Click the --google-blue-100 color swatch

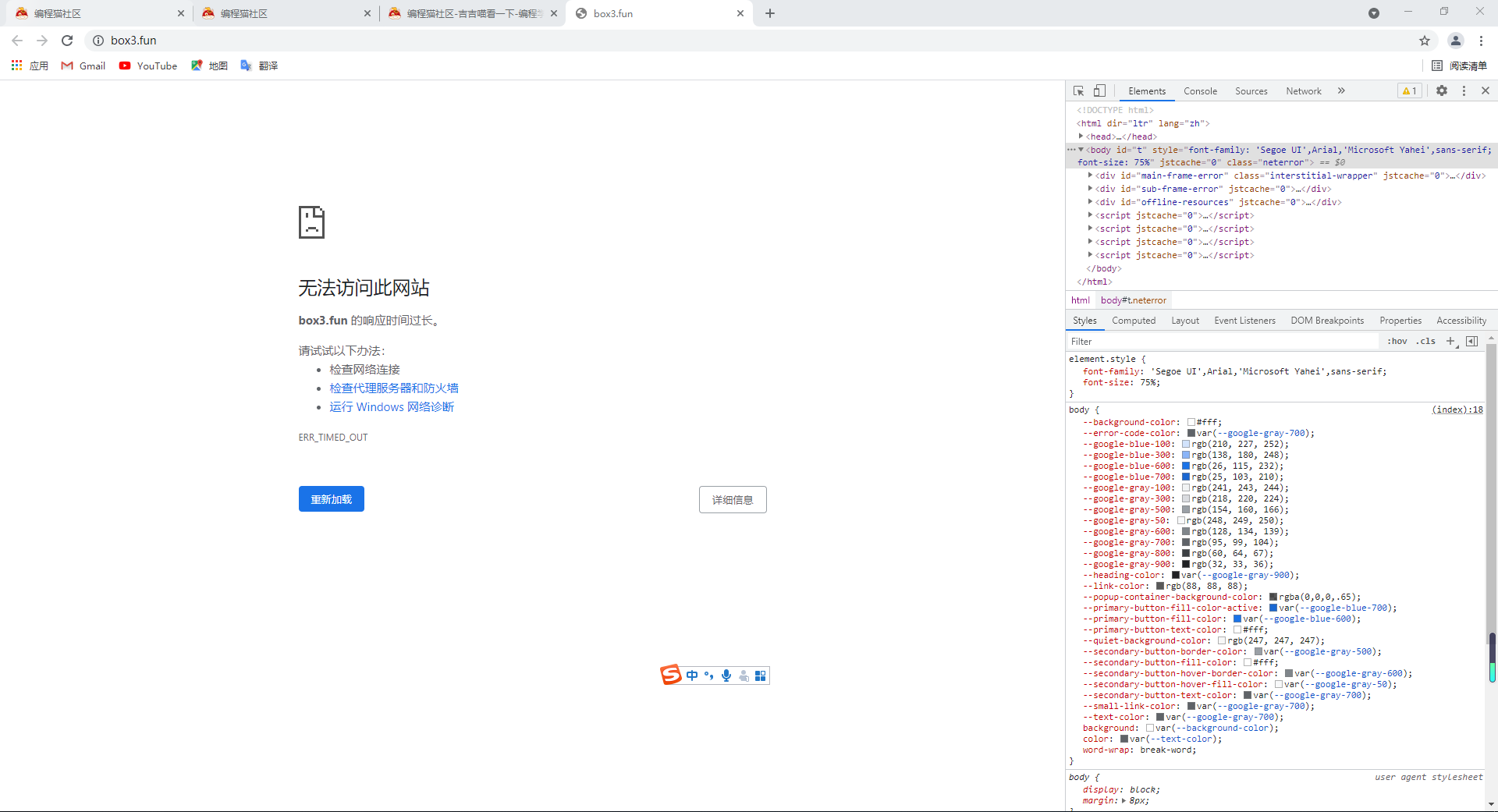[x=1186, y=445]
